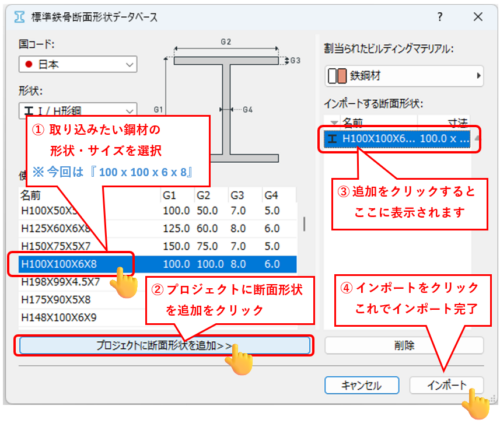Viewport: 500px width, 423px height.
Task: Click the steel building material swatch icon
Action: (337, 76)
